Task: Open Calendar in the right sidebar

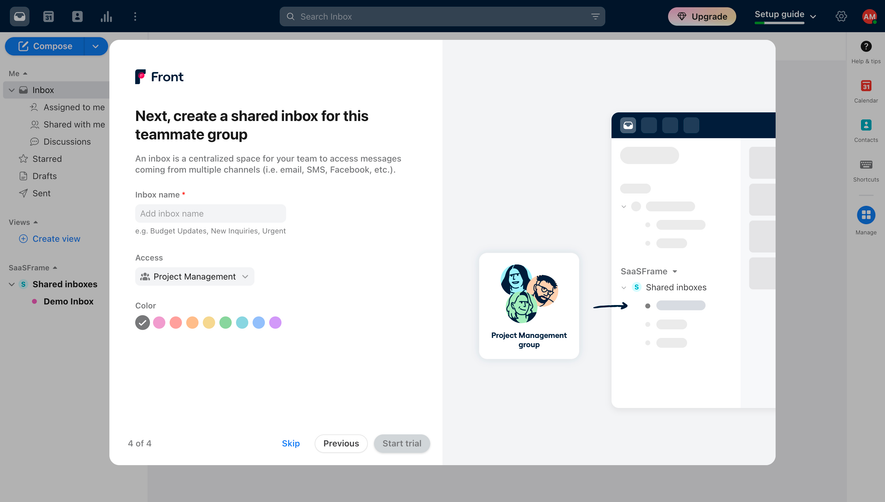Action: click(866, 91)
